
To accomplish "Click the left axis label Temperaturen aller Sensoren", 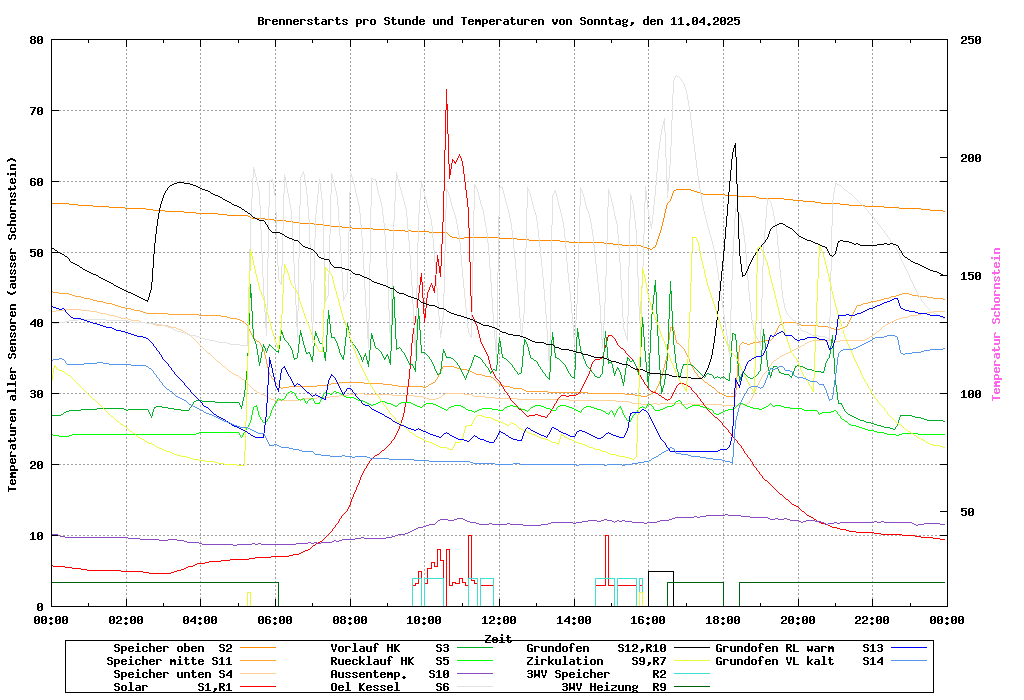I will click(x=13, y=324).
